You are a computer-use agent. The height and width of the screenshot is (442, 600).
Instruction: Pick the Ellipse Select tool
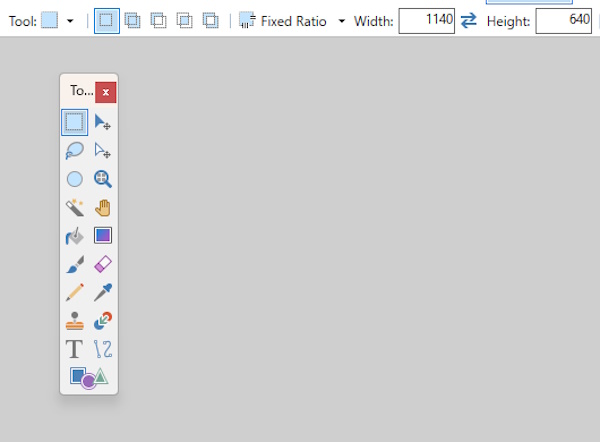pos(74,180)
